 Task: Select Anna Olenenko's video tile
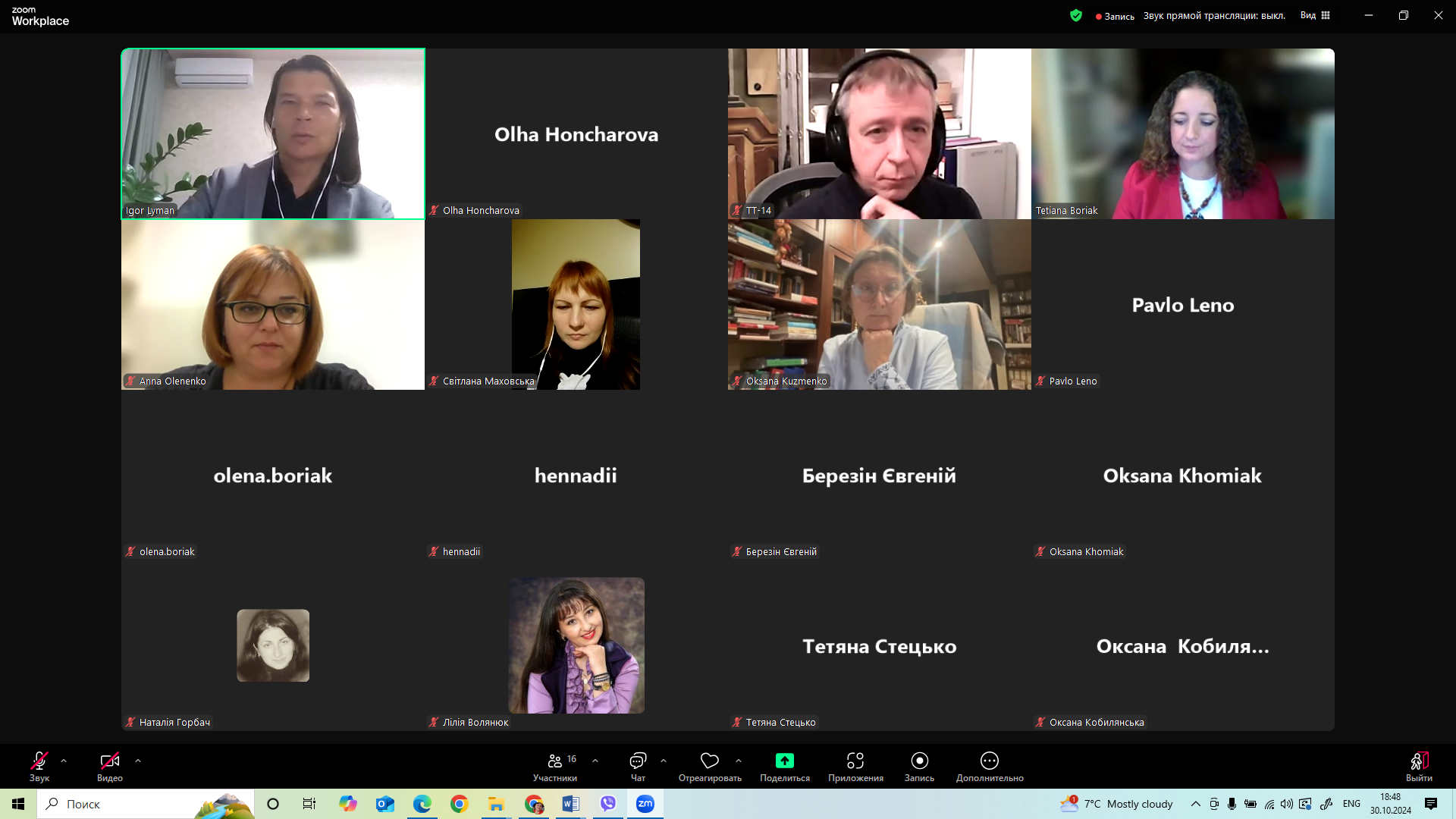tap(273, 304)
